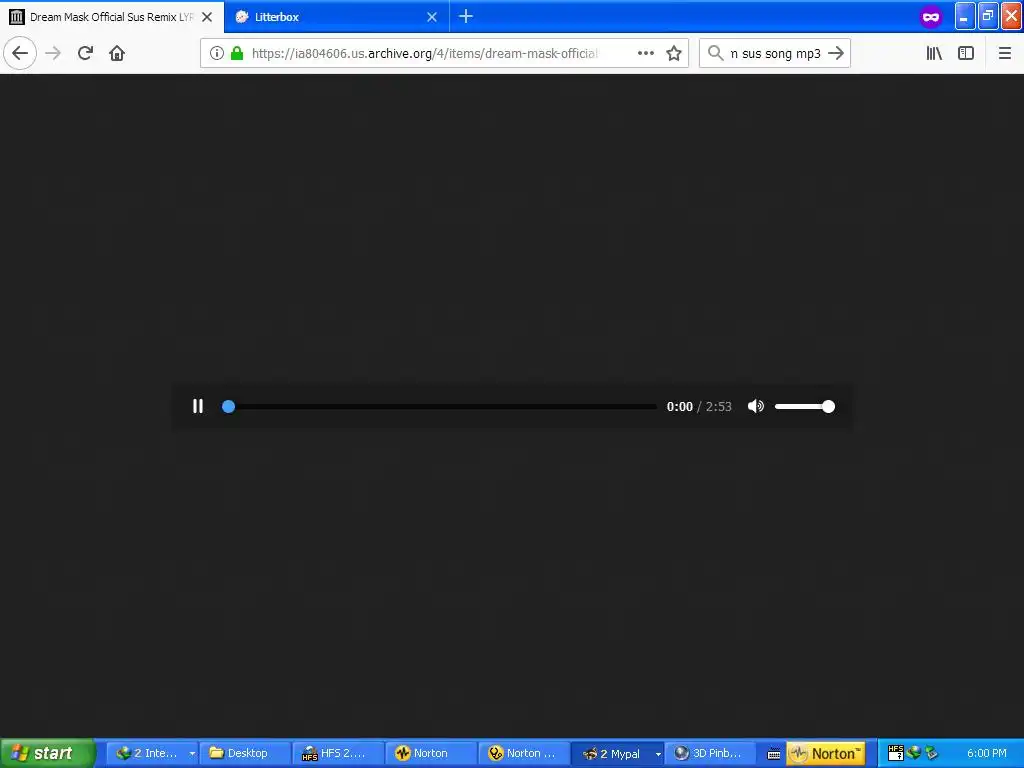The image size is (1024, 768).
Task: Go back to the previous page
Action: (x=20, y=53)
